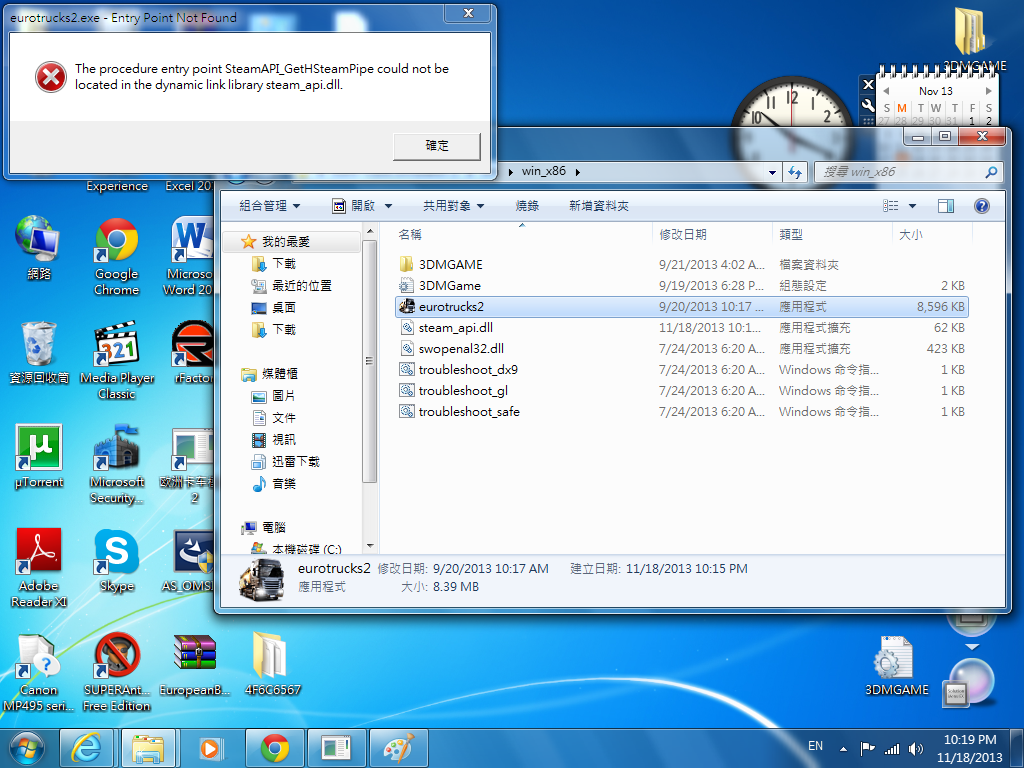This screenshot has width=1024, height=768.
Task: Open the change view options dropdown arrow
Action: coord(912,206)
